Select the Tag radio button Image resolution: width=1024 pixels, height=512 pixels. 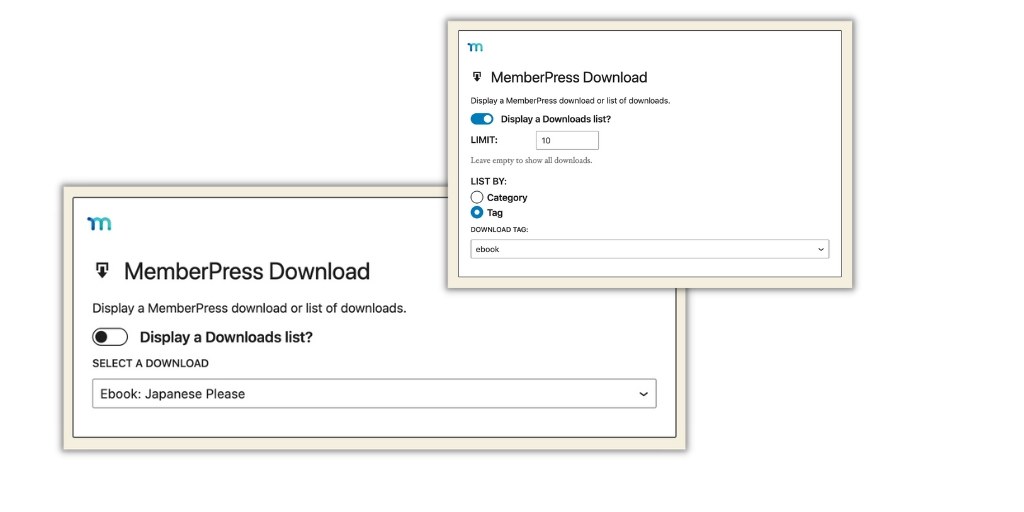pos(477,213)
